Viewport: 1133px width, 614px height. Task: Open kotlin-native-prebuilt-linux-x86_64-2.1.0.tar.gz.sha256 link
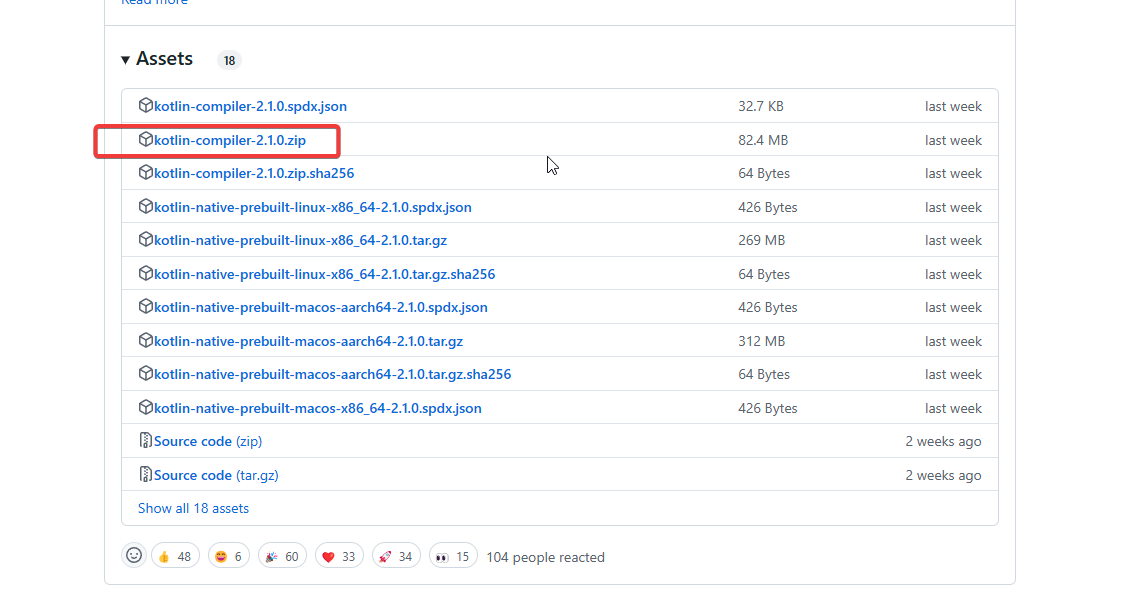[x=324, y=274]
